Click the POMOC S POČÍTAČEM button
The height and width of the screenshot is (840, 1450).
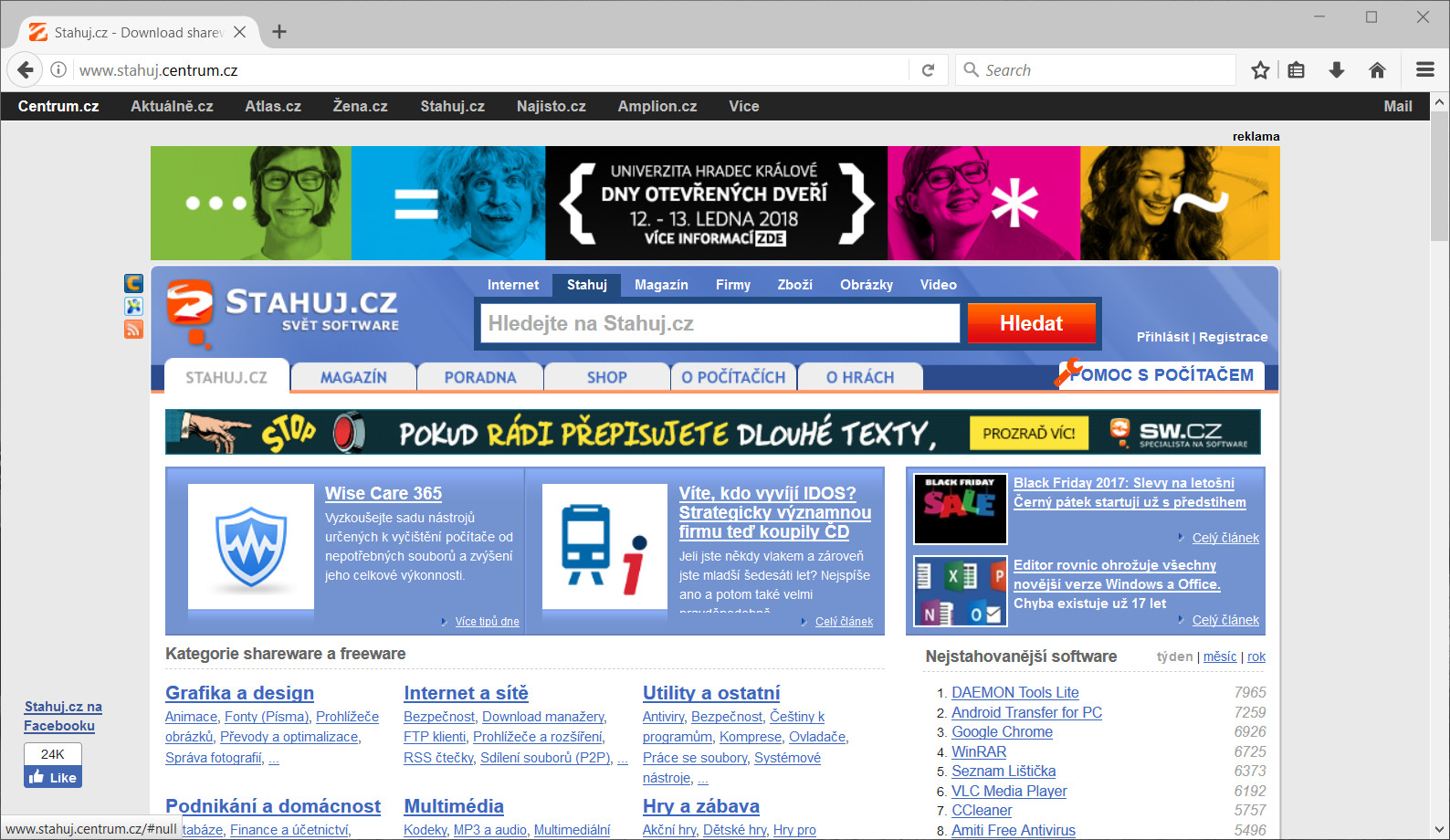[1161, 374]
